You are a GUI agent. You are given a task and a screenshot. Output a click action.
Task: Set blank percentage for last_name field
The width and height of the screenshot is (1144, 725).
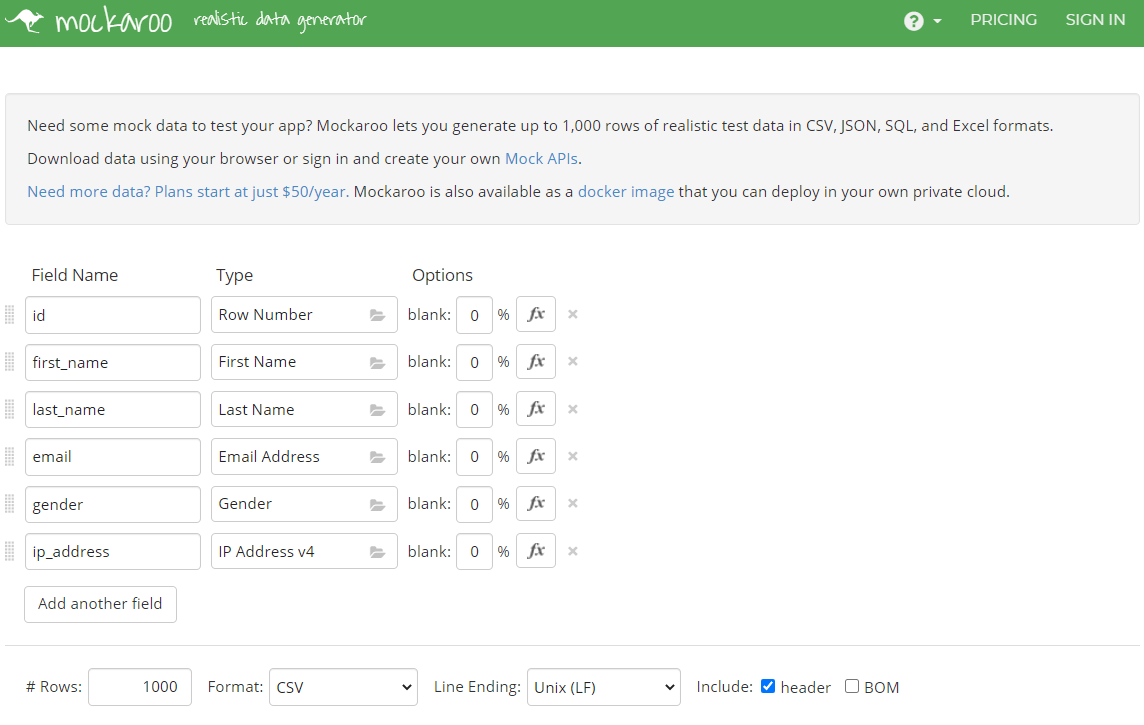474,410
